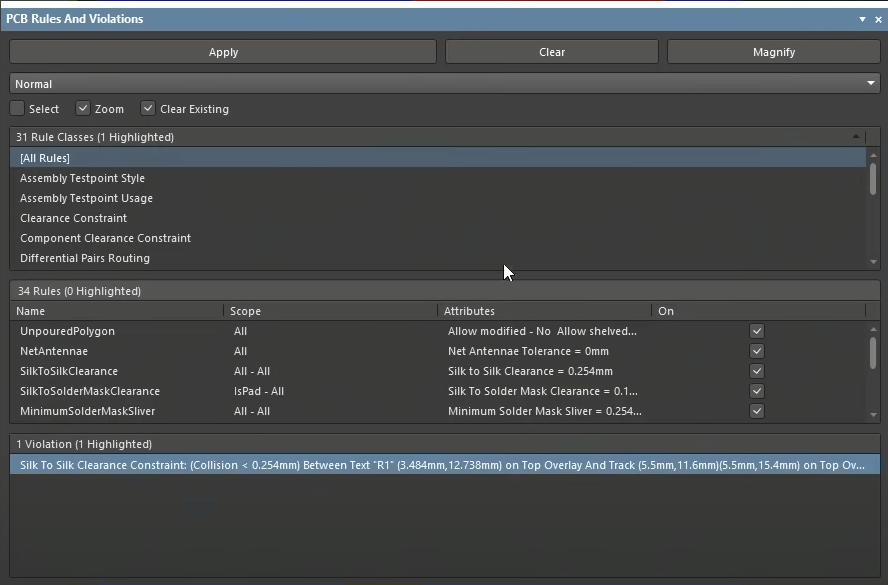Toggle the Zoom checkbox
Screen dimensions: 888x585
[84, 109]
